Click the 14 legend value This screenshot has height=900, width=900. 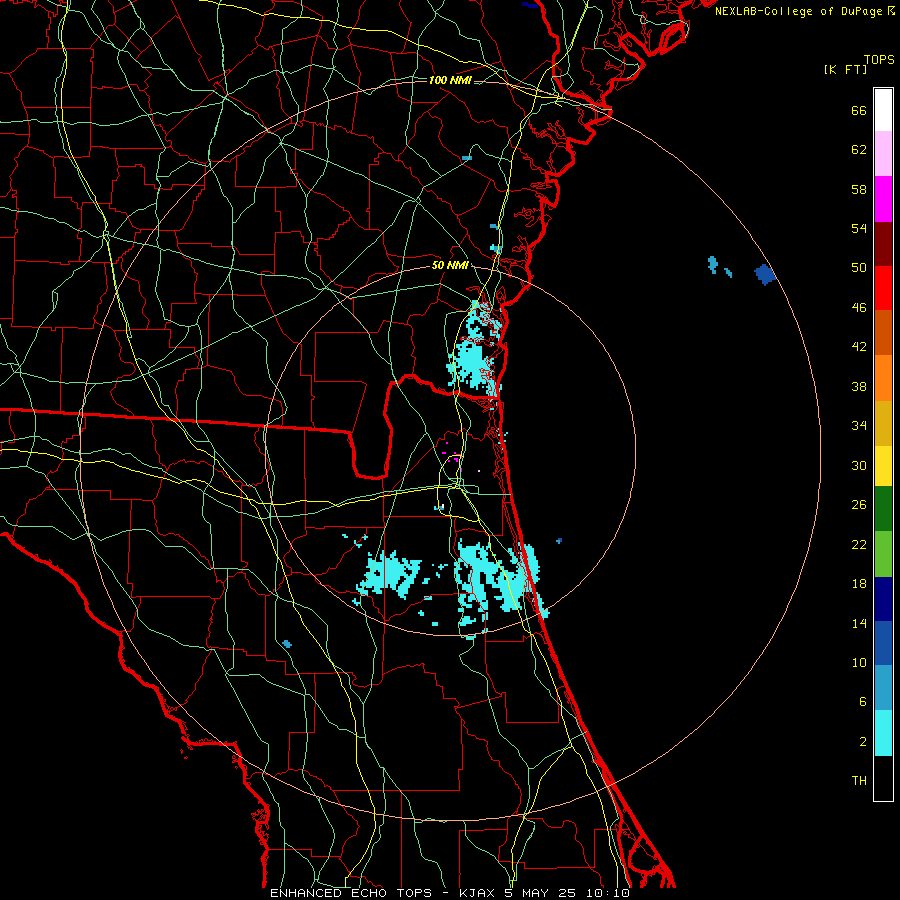tap(859, 623)
